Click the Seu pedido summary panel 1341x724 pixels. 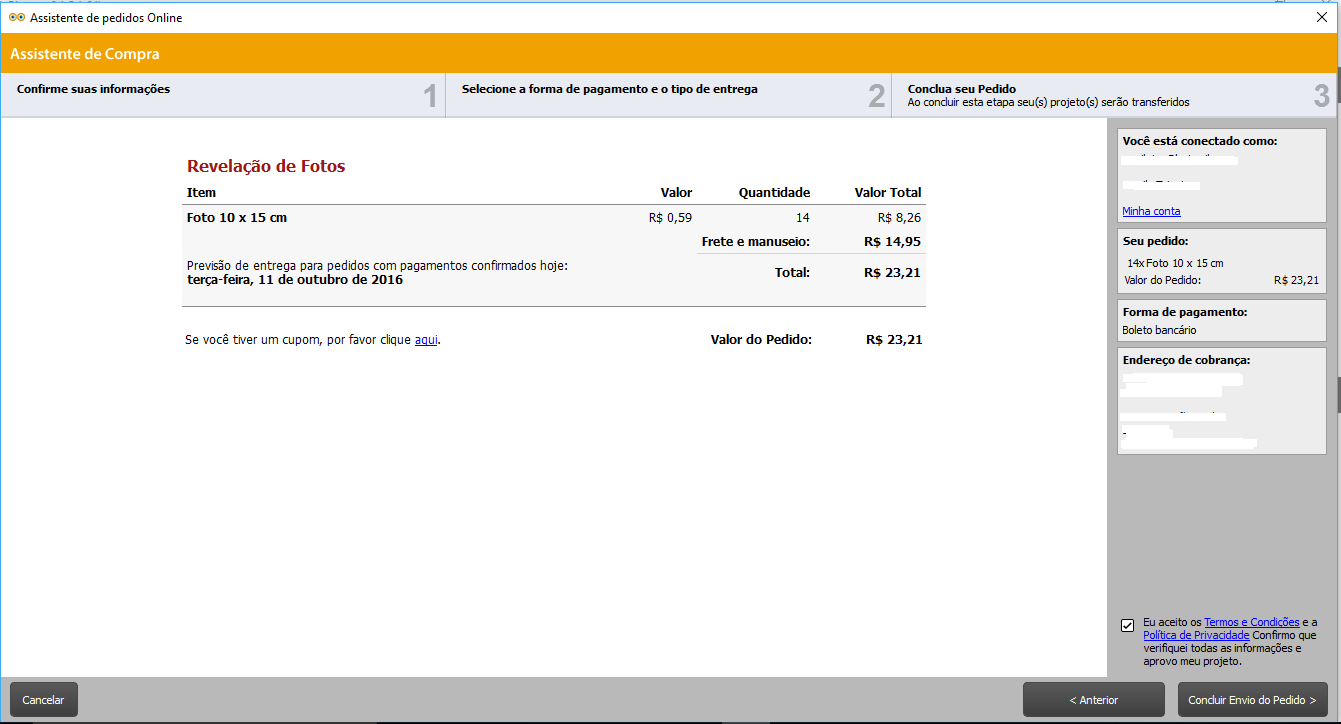1221,260
